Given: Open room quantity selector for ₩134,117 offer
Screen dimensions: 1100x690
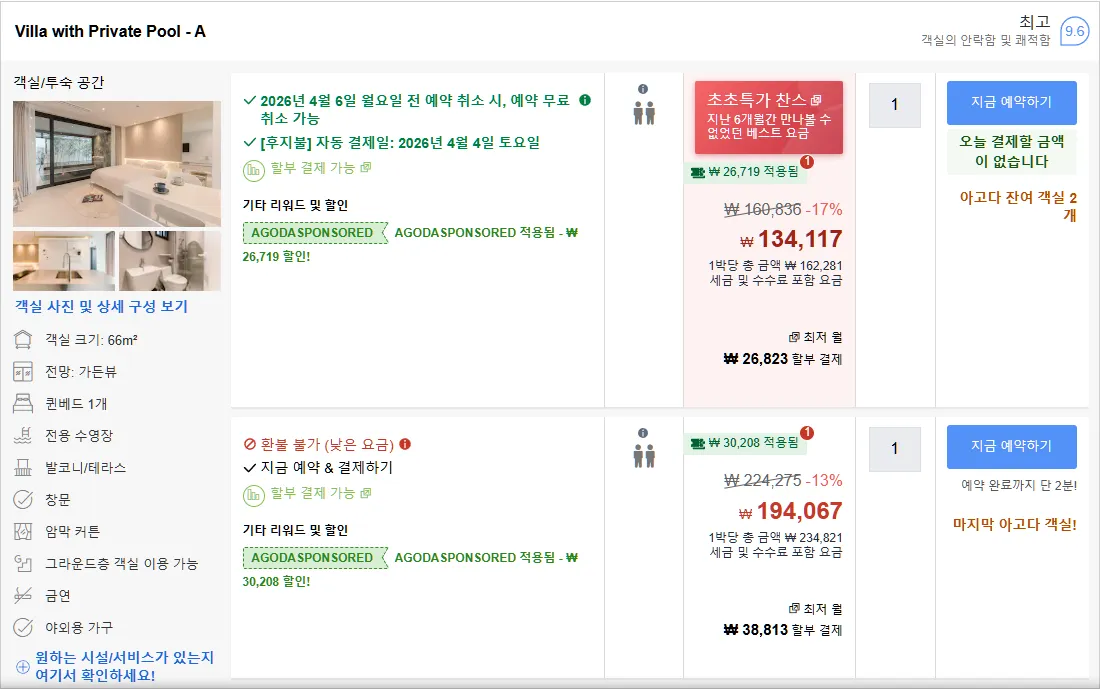Looking at the screenshot, I should (894, 105).
